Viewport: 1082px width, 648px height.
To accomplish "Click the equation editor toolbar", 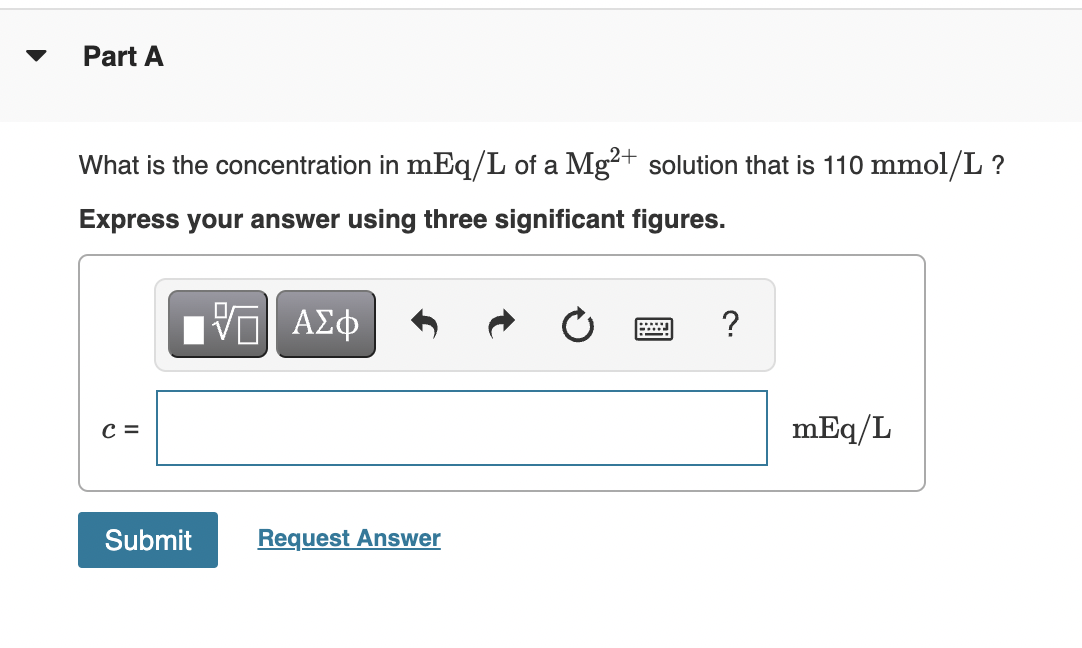I will [465, 323].
